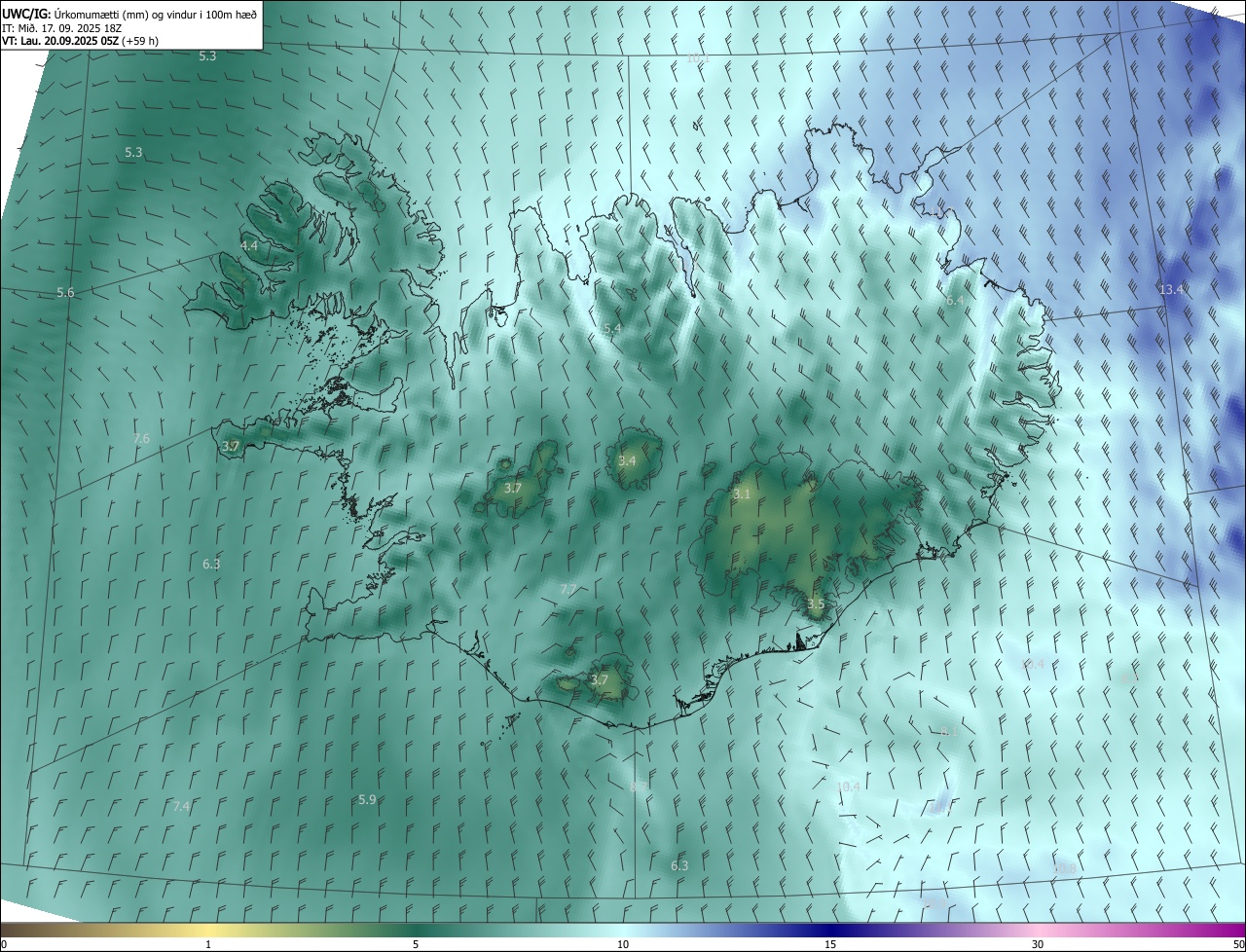
Task: Click the 5.4 value in north Iceland
Action: (x=611, y=329)
